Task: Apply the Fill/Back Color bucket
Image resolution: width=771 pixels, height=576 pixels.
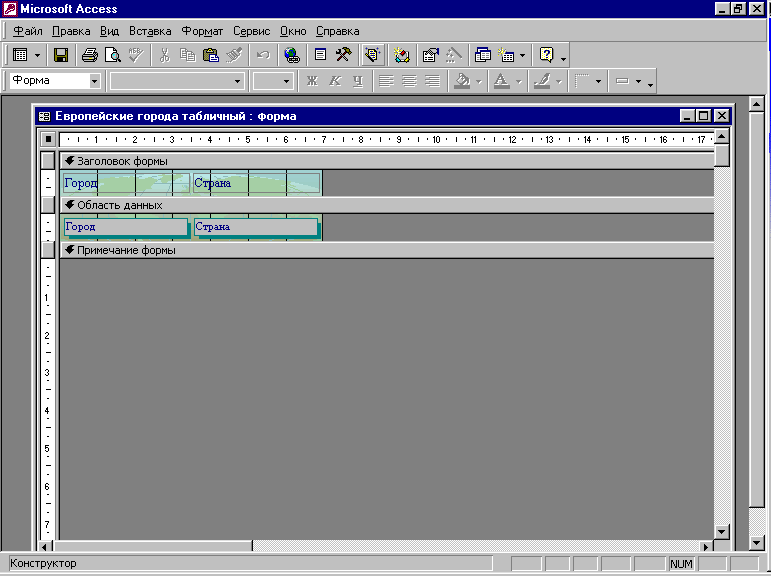Action: pos(462,81)
